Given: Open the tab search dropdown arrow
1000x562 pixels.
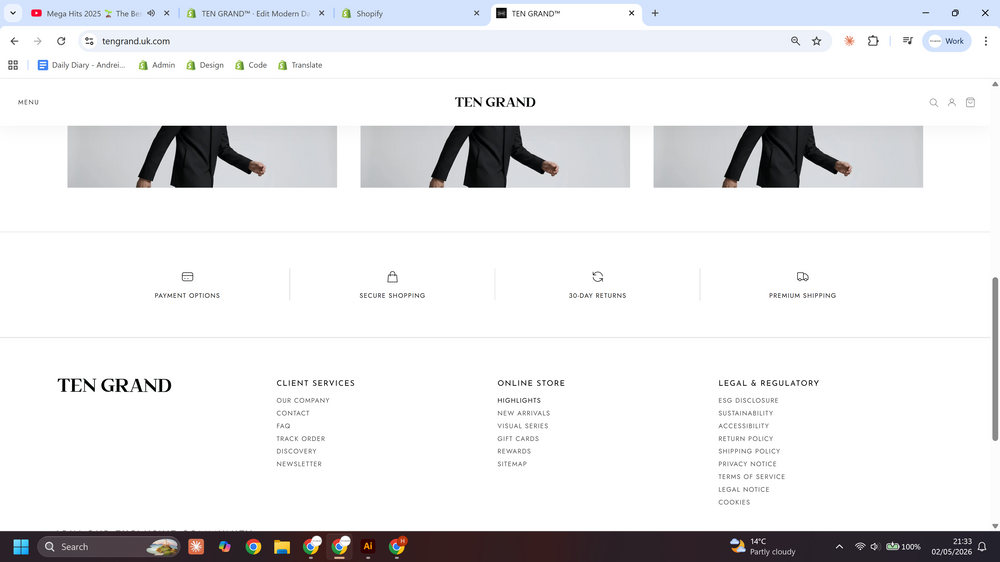Looking at the screenshot, I should pos(13,13).
